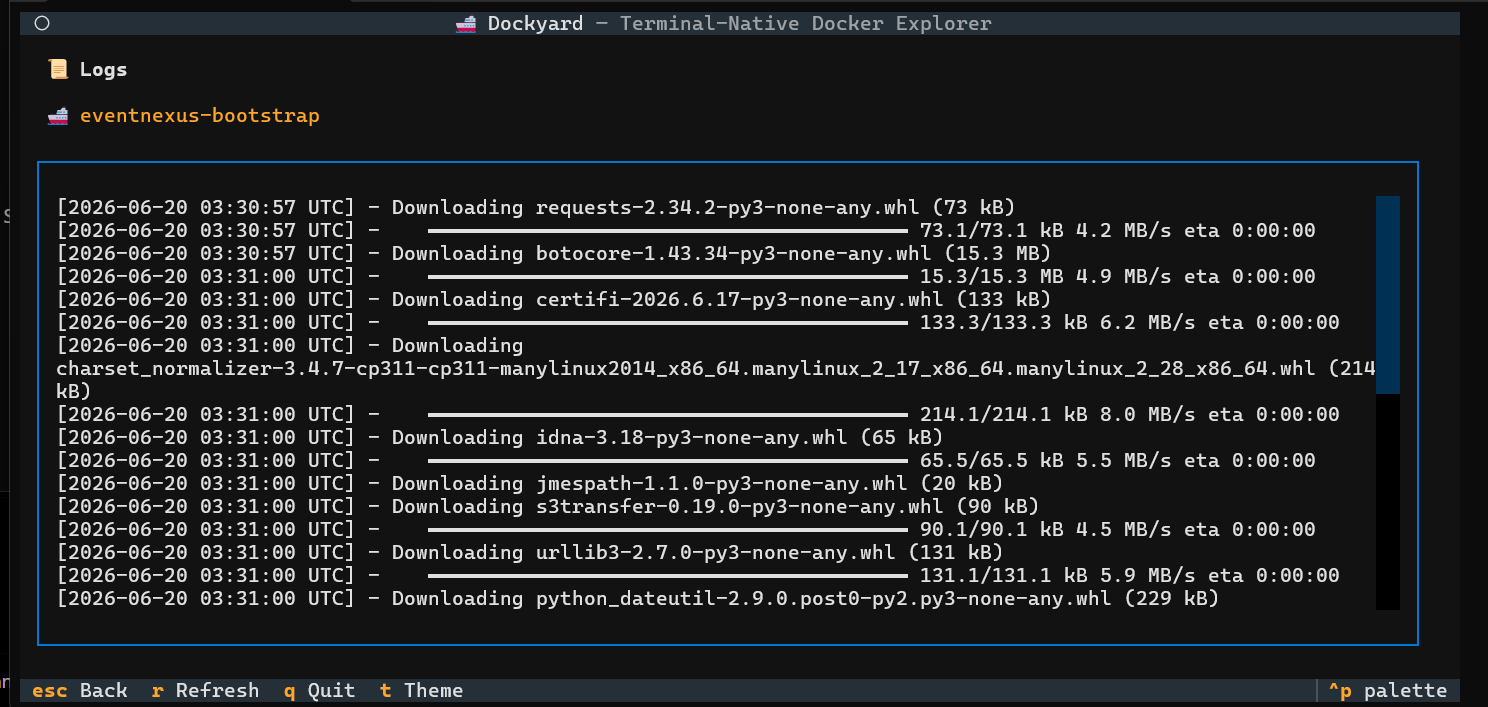Select the Downloading botocore-1.43.34 log line

553,254
